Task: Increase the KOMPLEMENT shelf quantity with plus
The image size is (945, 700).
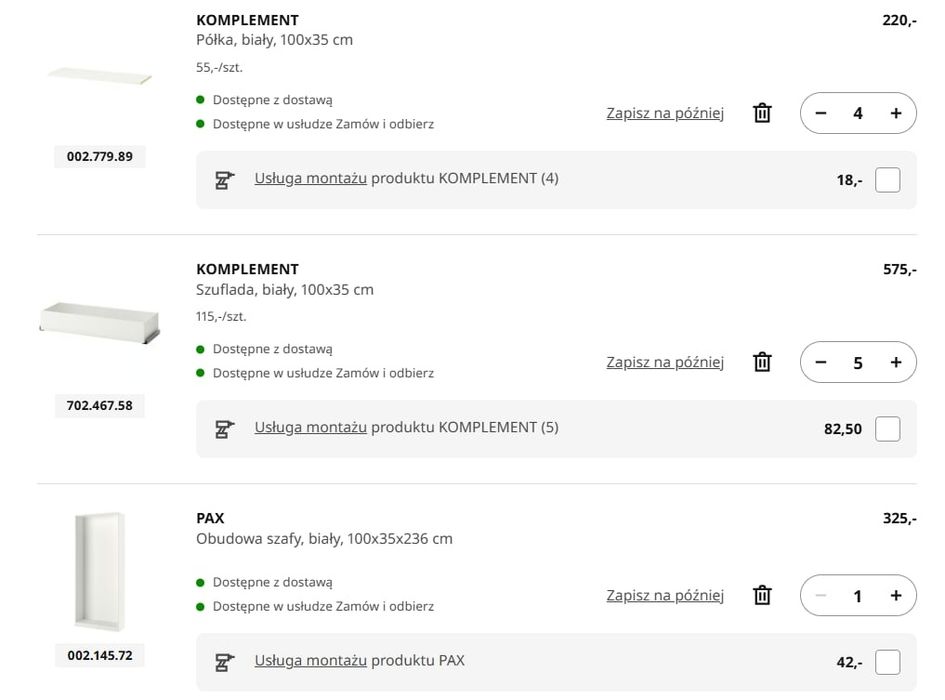Action: click(x=896, y=113)
